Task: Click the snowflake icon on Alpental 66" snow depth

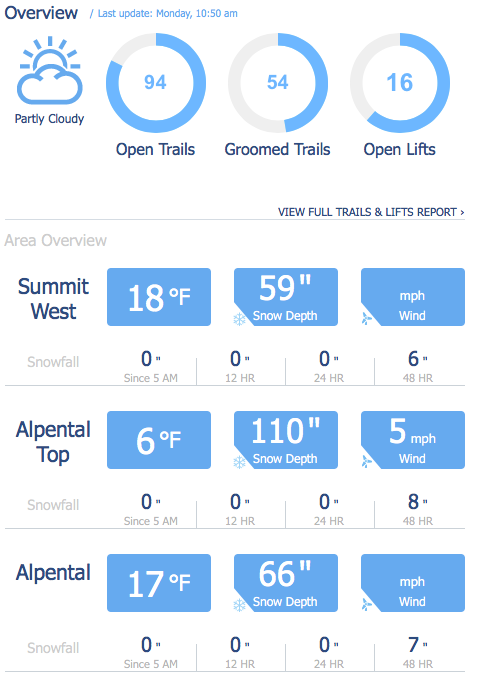Action: coord(239,605)
